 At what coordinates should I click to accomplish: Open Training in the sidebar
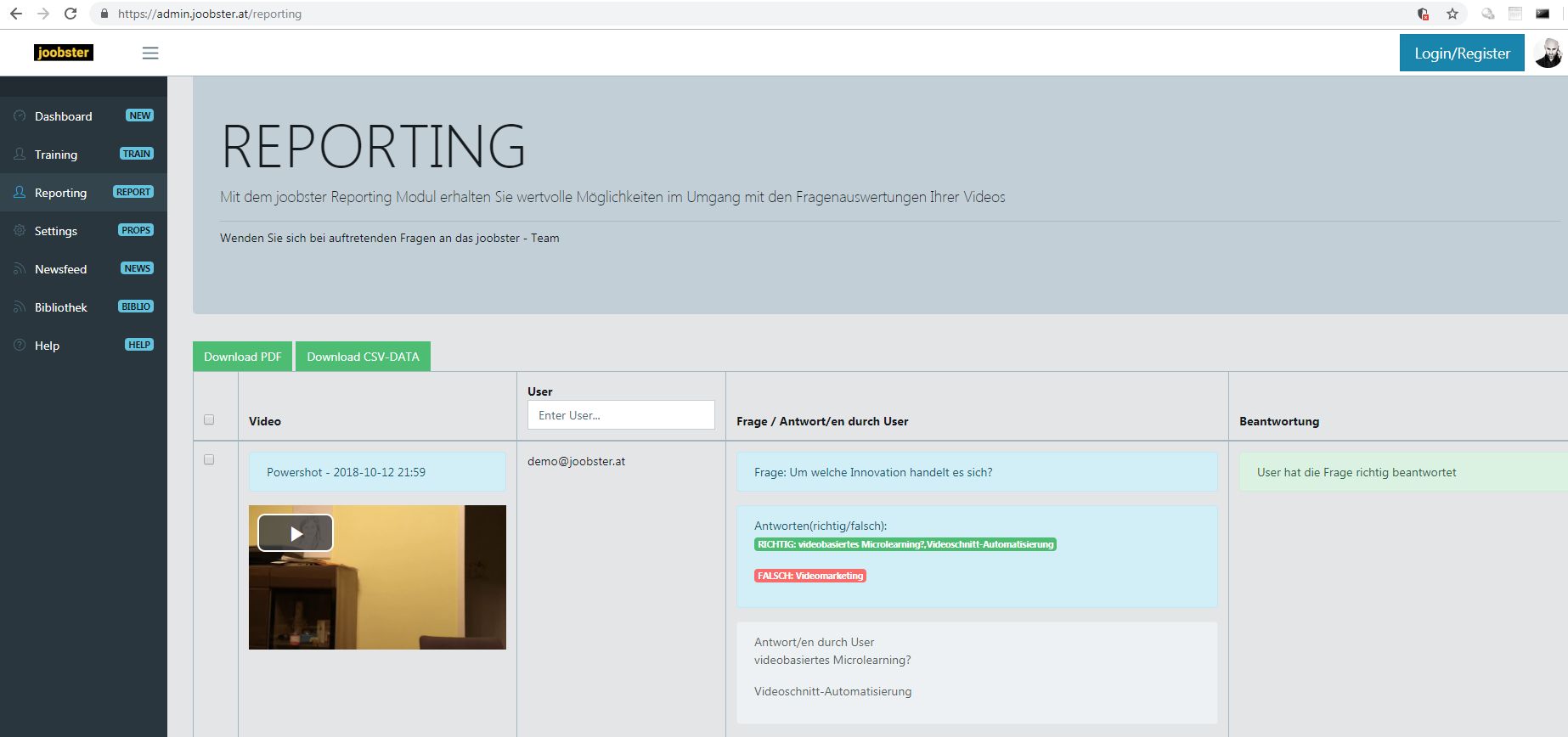tap(56, 155)
